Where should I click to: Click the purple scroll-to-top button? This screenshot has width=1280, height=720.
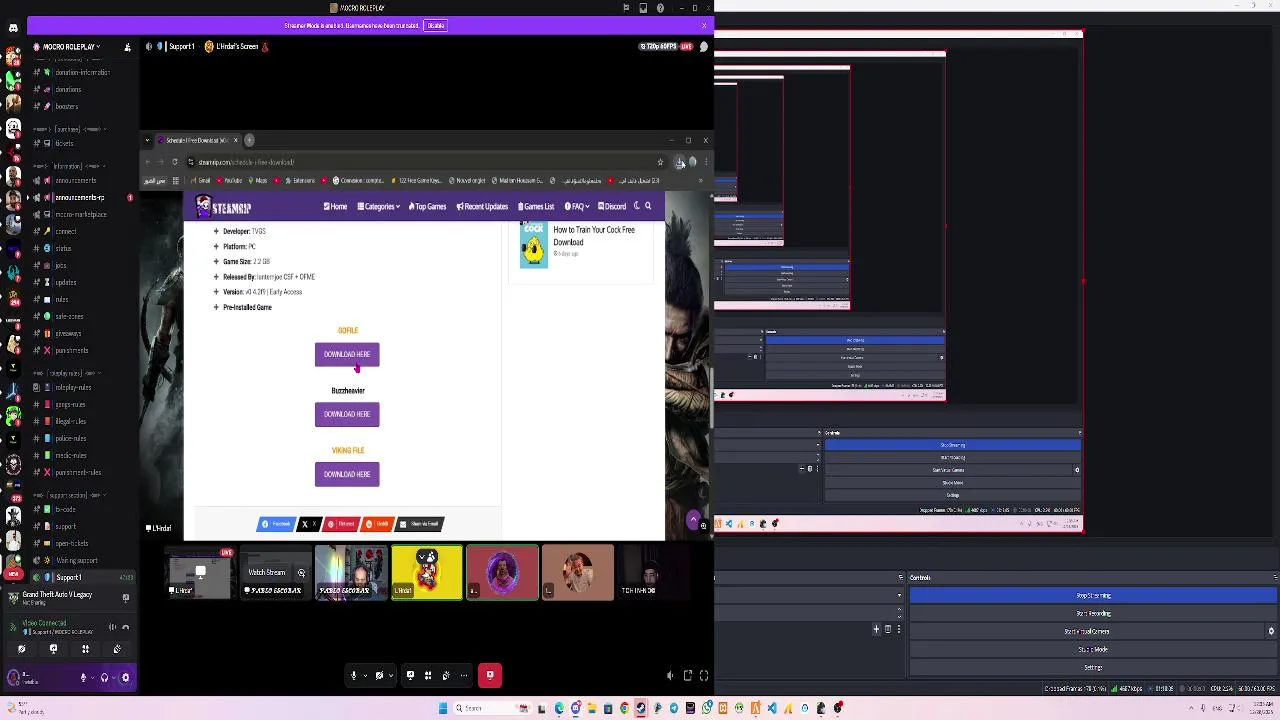[x=693, y=519]
